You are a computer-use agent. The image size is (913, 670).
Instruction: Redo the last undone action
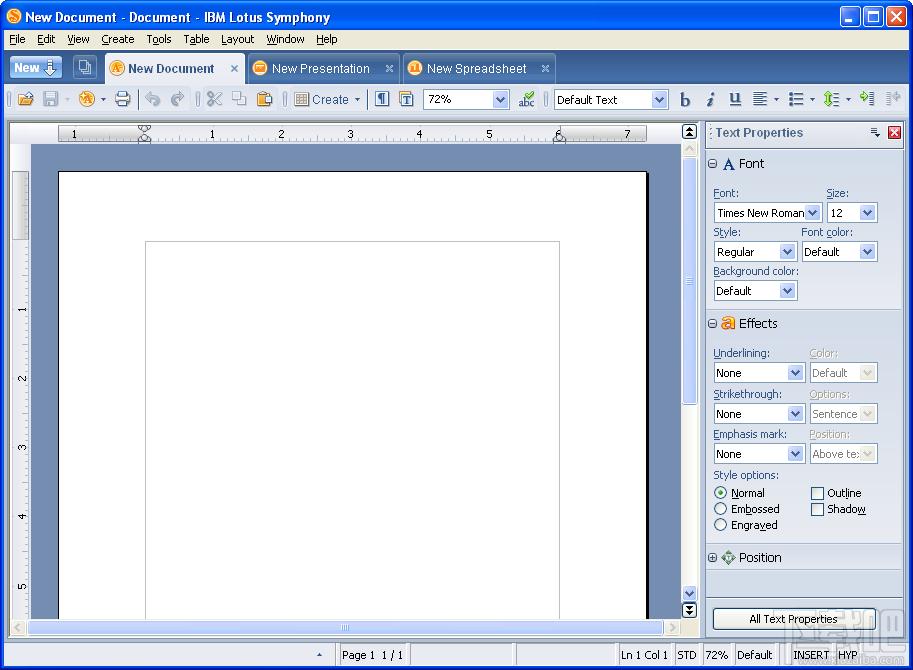[x=178, y=99]
